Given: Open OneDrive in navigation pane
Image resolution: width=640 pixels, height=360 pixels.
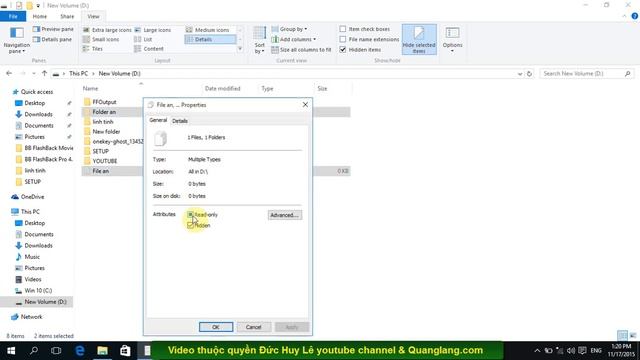Looking at the screenshot, I should [x=32, y=197].
